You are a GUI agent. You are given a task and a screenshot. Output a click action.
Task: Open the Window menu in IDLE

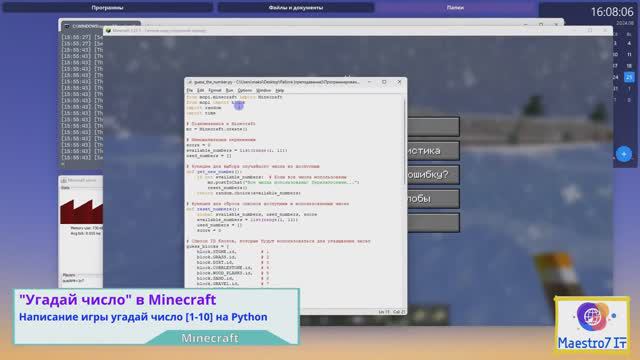pyautogui.click(x=263, y=90)
